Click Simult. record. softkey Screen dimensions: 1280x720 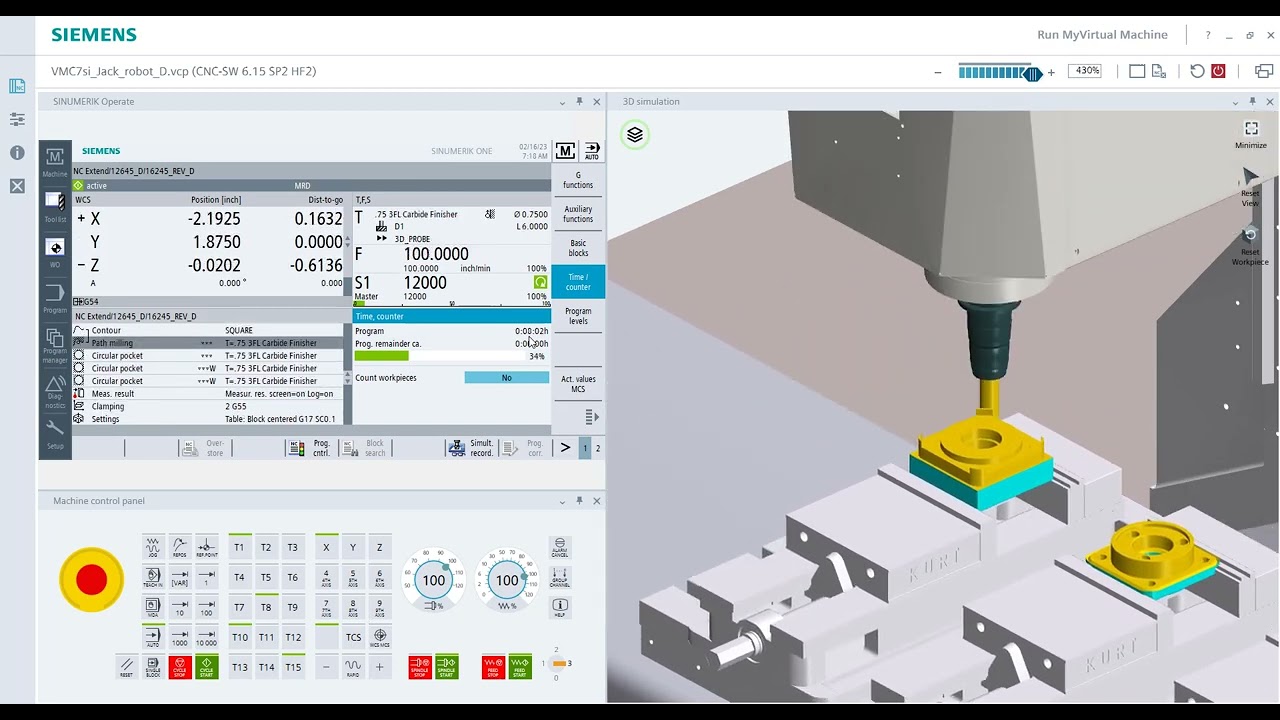[x=471, y=448]
